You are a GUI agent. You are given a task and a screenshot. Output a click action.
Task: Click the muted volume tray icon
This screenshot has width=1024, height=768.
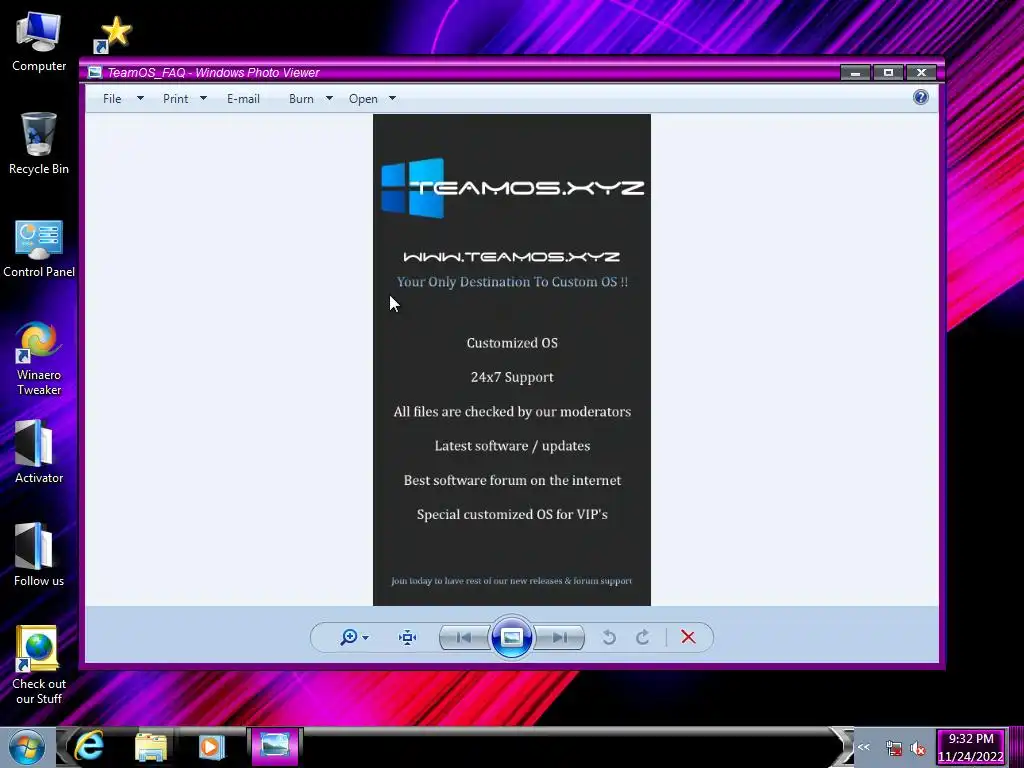(918, 748)
